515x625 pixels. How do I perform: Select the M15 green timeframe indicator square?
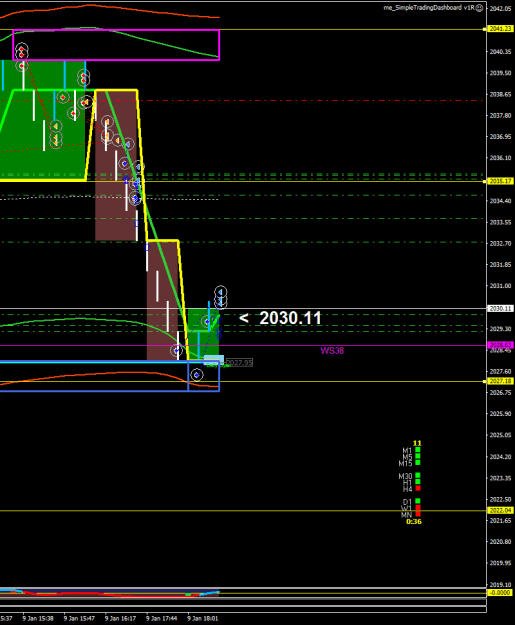[x=418, y=463]
